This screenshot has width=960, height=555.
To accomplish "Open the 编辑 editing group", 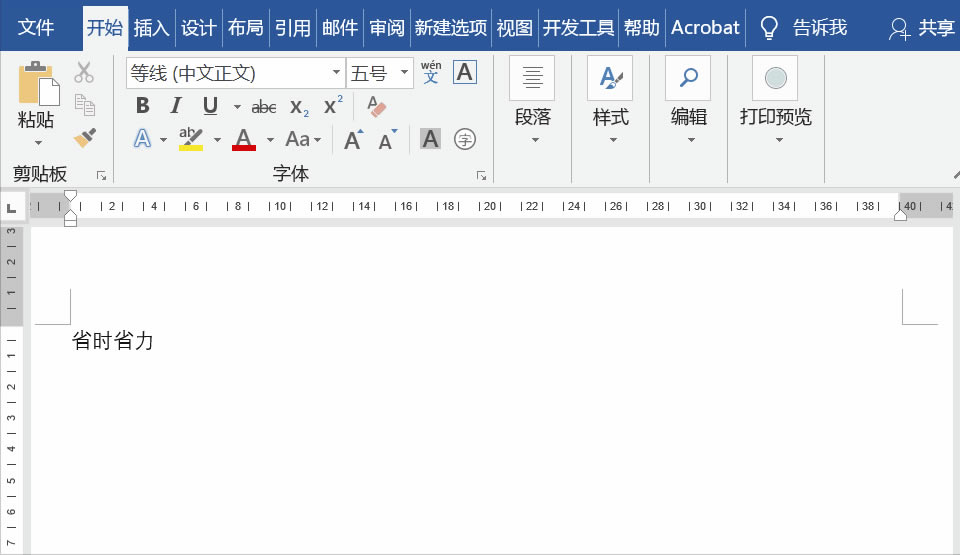I will 688,101.
